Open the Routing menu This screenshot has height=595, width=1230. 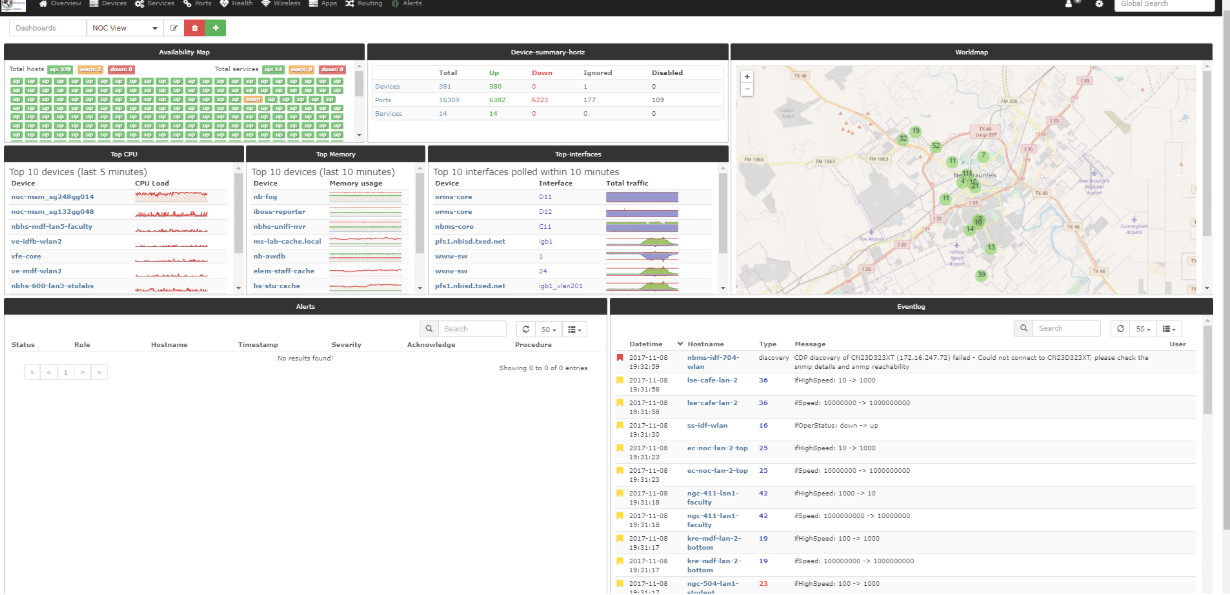coord(363,4)
